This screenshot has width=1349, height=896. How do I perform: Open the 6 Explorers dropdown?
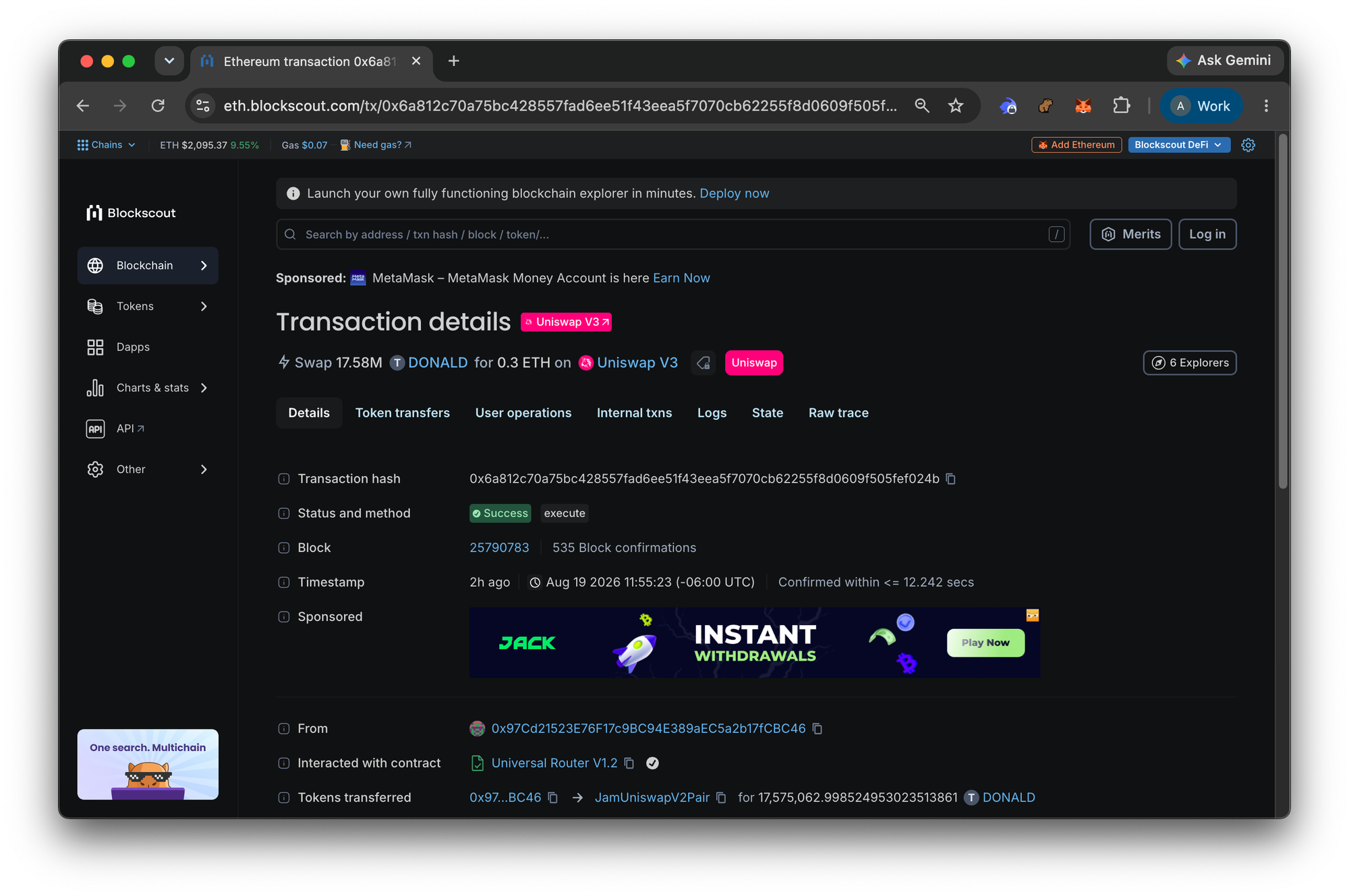pos(1190,363)
